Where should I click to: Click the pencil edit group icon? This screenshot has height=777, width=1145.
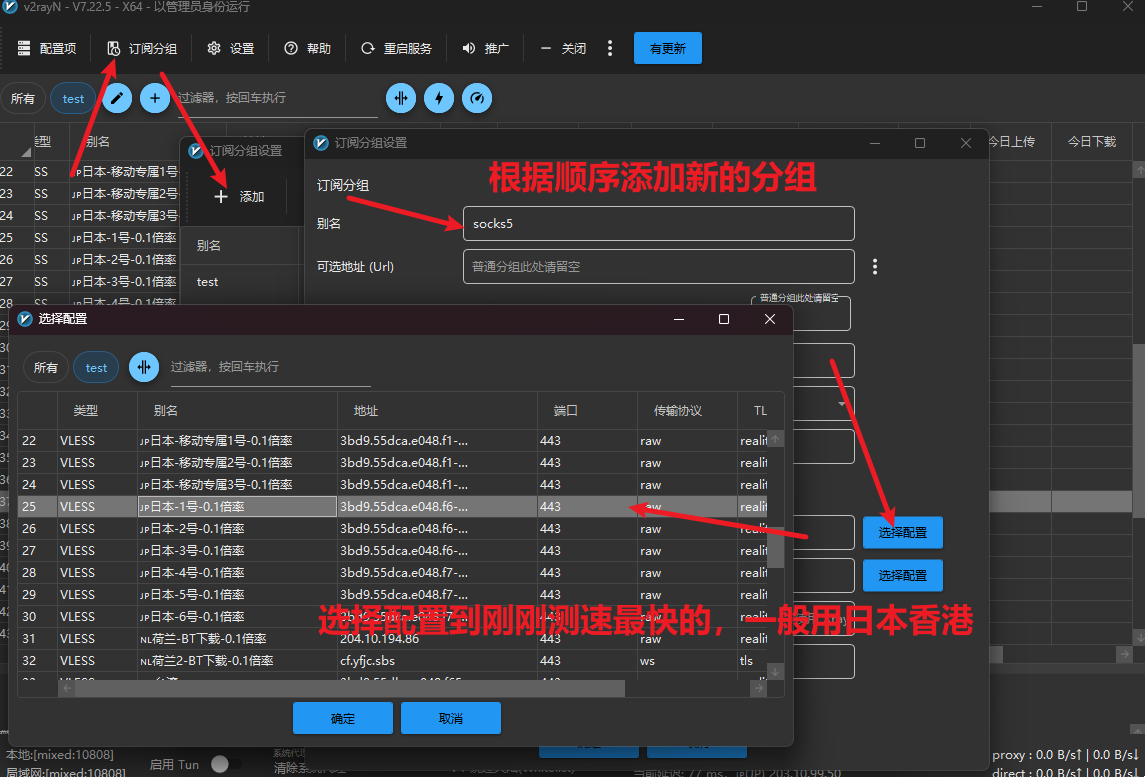click(x=117, y=98)
